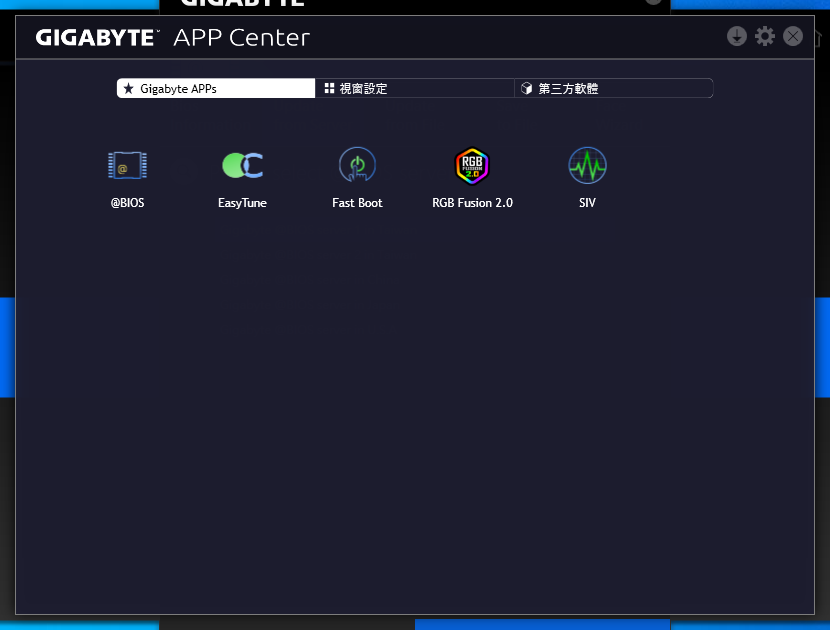Screen dimensions: 830x630
Task: Switch to the 第三方軟體 tab
Action: click(x=614, y=88)
